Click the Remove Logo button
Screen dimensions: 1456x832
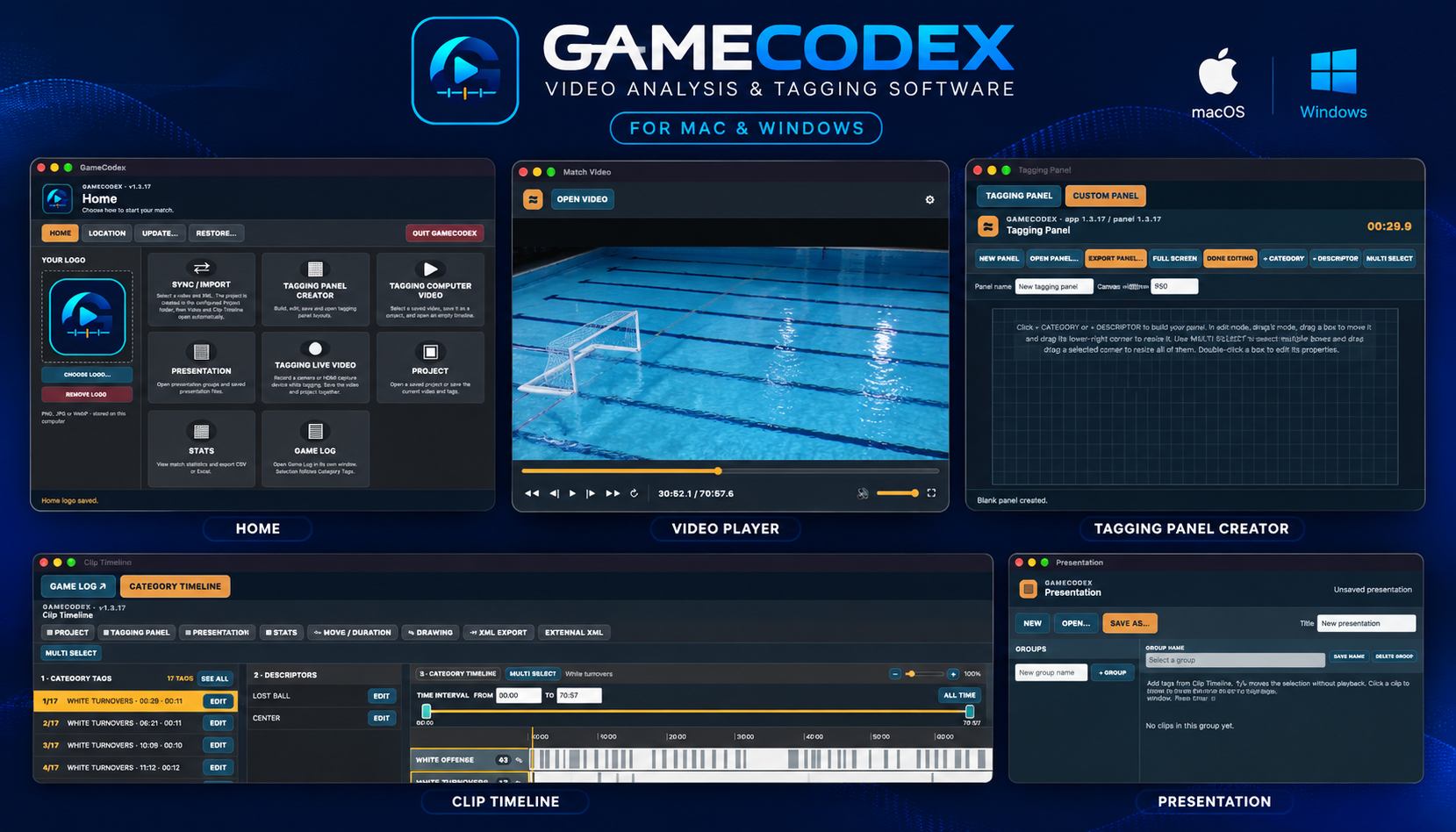[87, 394]
